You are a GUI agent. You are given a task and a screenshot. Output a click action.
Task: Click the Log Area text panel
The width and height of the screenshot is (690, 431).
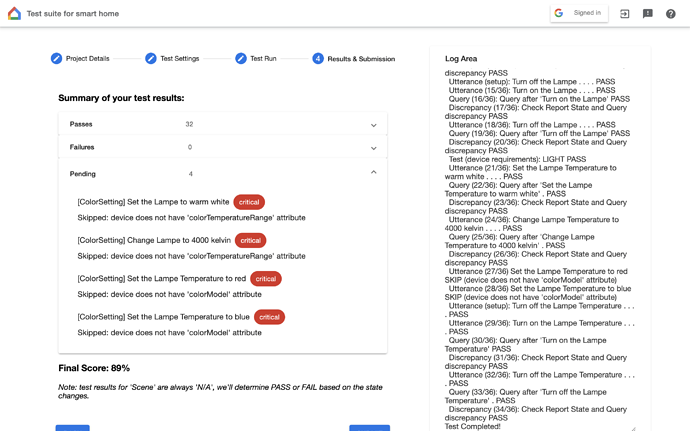tap(540, 249)
